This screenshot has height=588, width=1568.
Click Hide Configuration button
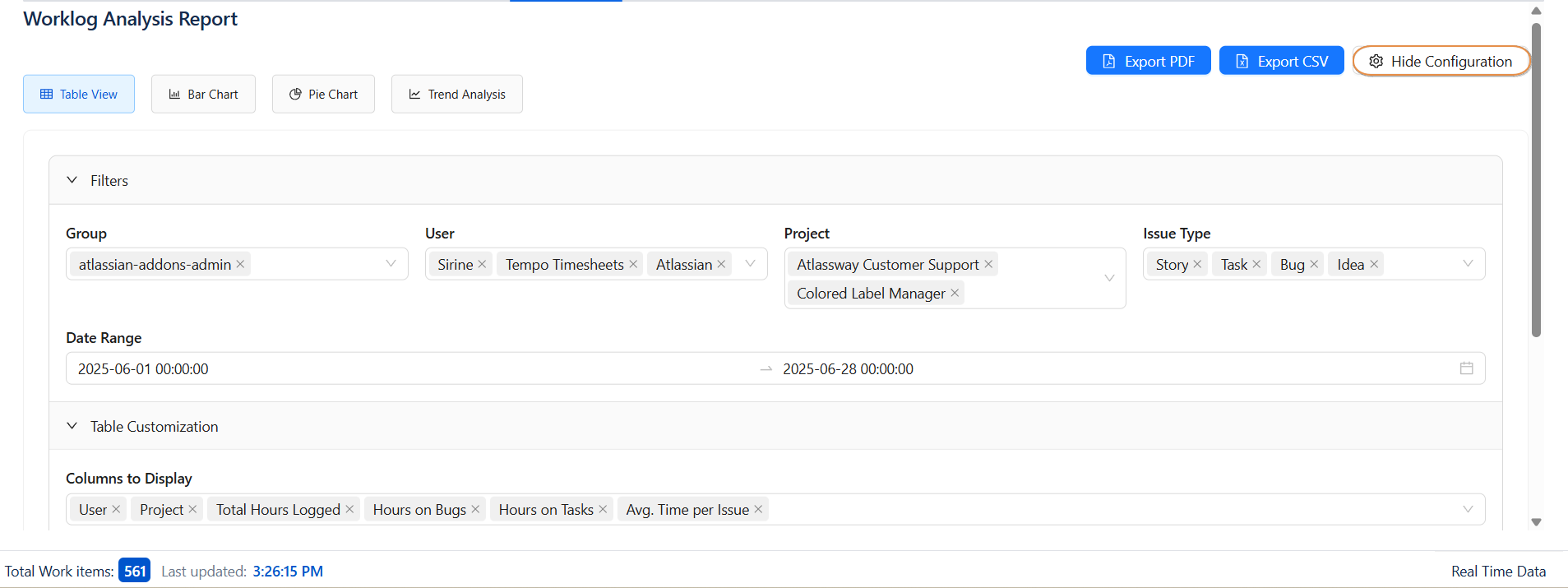pyautogui.click(x=1441, y=61)
